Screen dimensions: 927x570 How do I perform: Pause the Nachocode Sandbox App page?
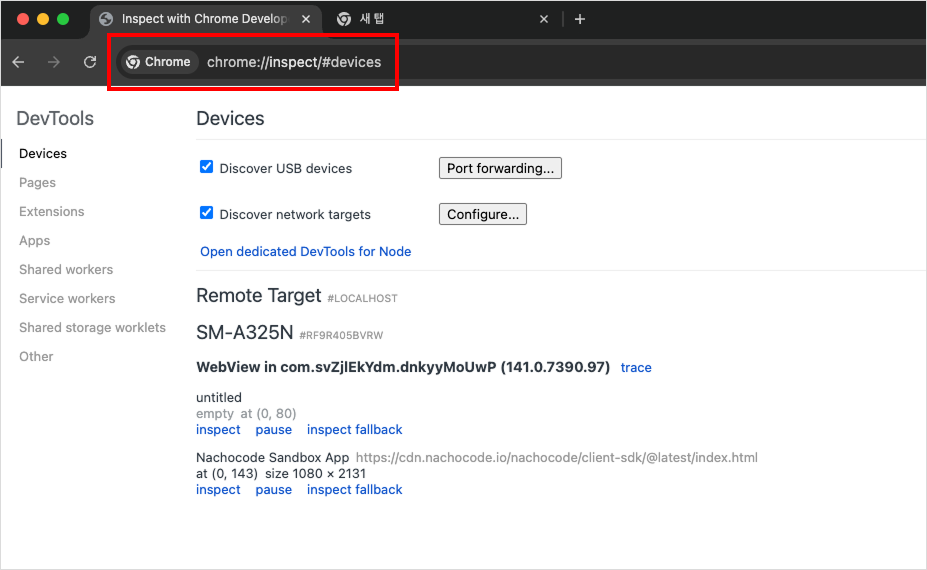click(x=274, y=490)
